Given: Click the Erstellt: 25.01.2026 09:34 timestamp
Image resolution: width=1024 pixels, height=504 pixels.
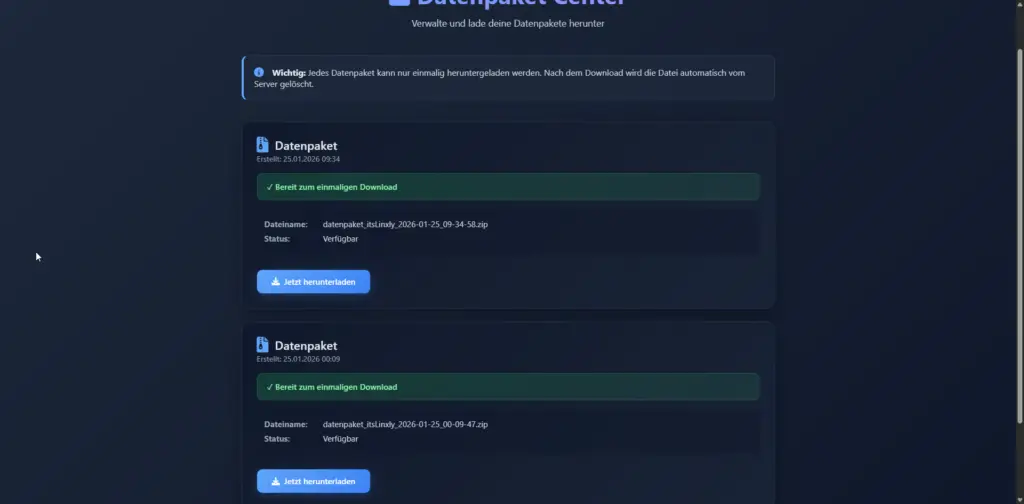Looking at the screenshot, I should pos(298,159).
